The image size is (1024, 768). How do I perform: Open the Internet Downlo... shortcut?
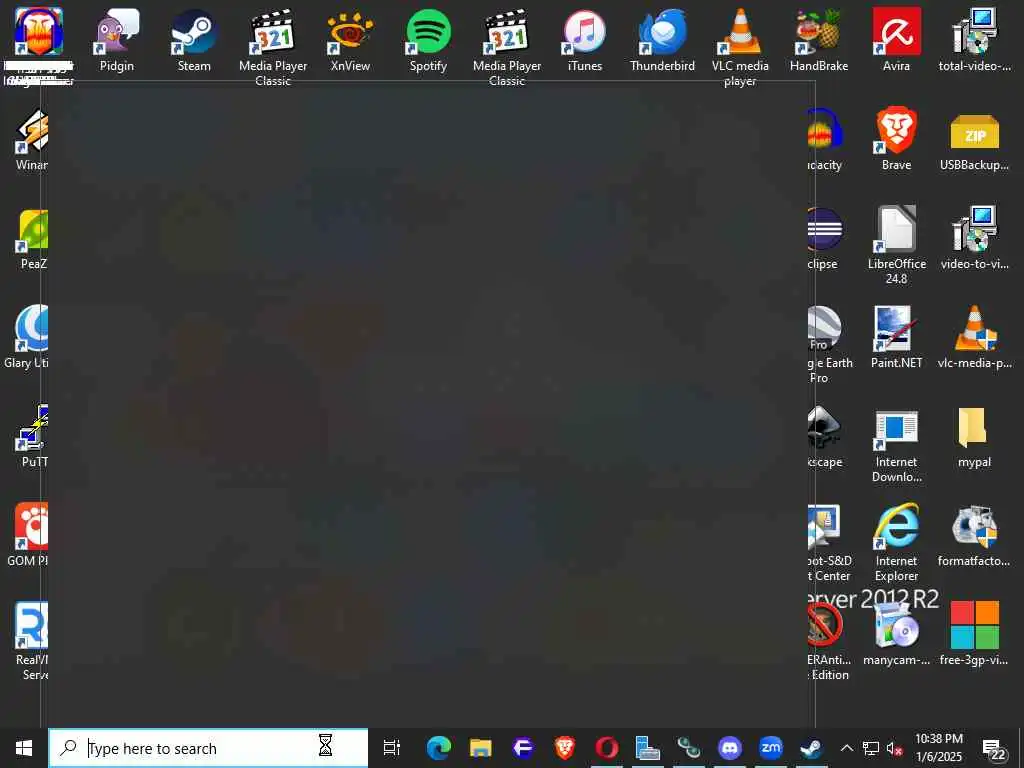[x=897, y=446]
